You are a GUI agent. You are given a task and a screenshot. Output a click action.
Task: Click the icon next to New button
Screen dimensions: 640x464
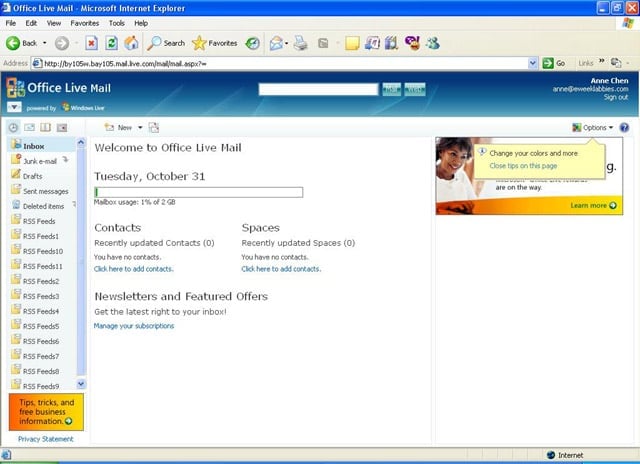154,128
